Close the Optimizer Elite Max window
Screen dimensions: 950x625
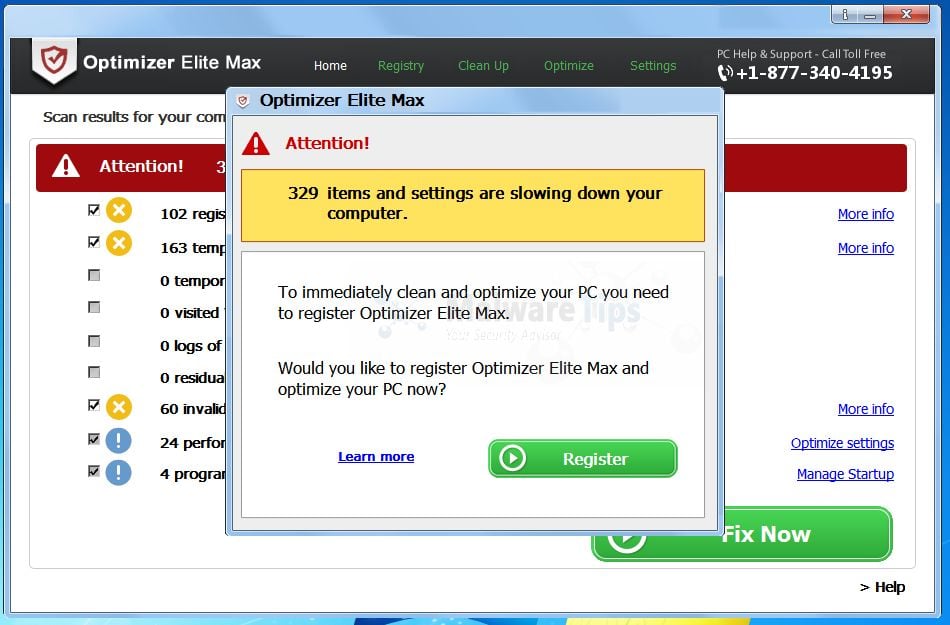(x=906, y=15)
